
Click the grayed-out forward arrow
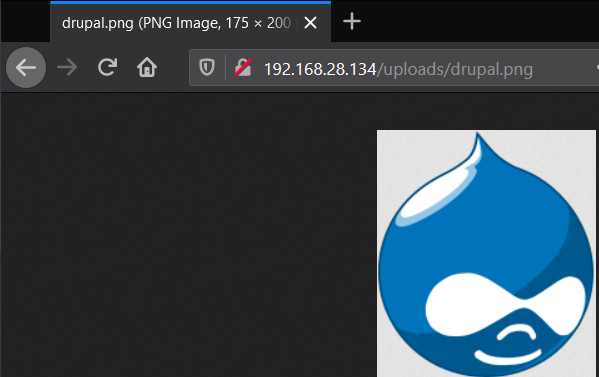[x=67, y=68]
